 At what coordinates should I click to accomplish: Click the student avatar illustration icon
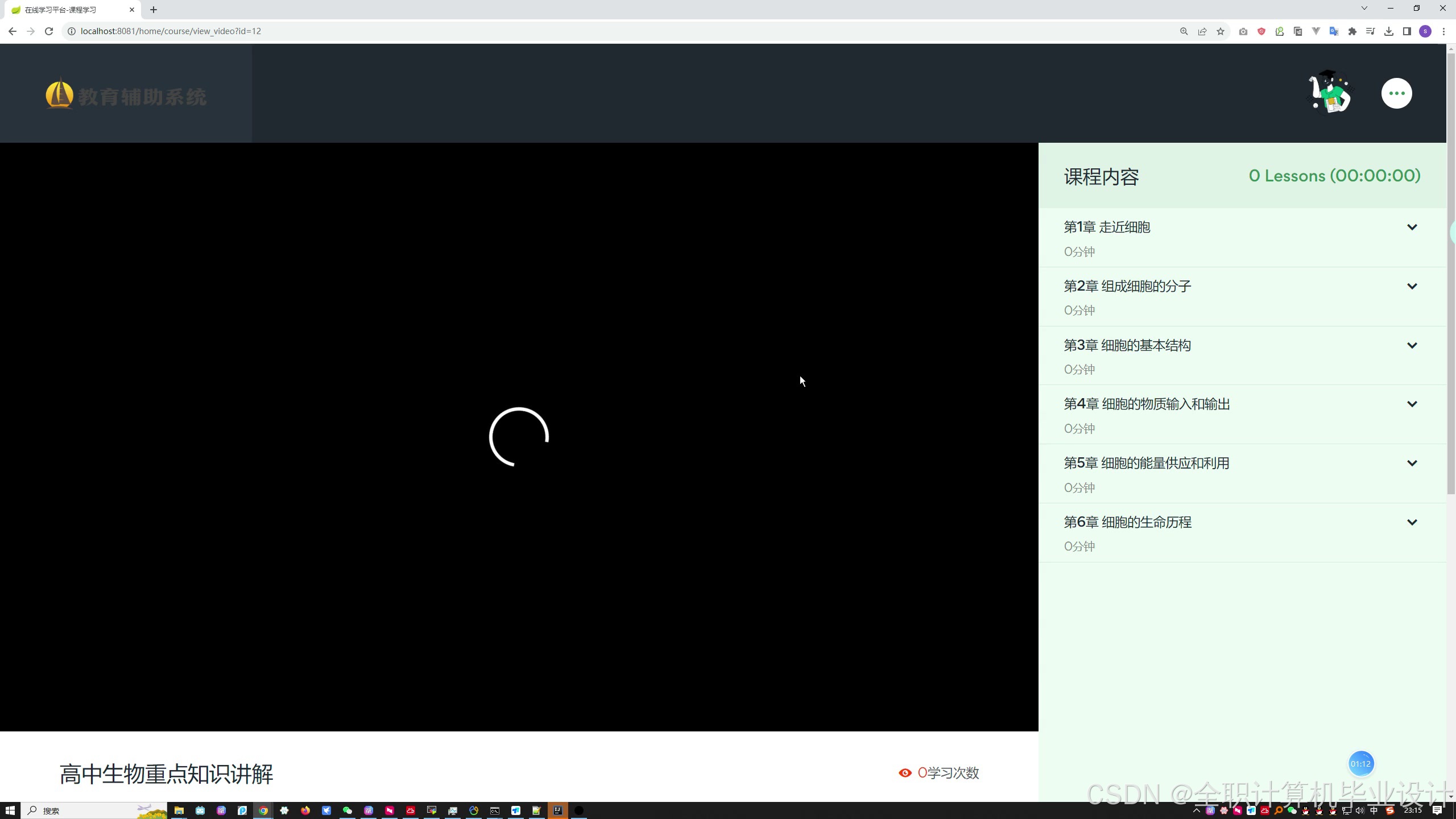point(1330,92)
